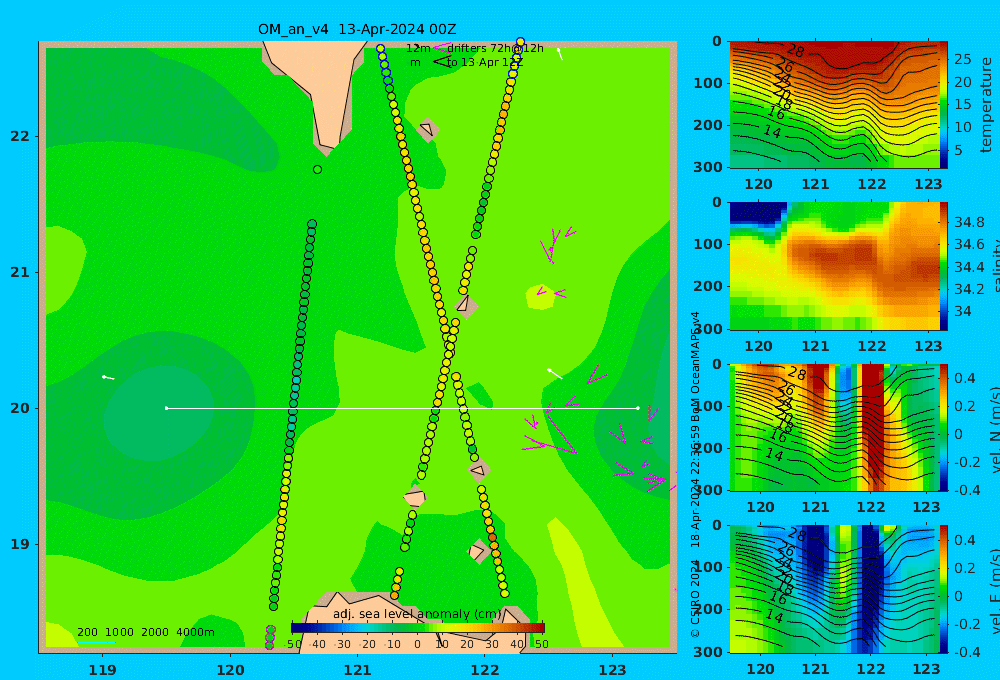
Task: Select the 'drifters 72h@12h' legend text
Action: (495, 48)
